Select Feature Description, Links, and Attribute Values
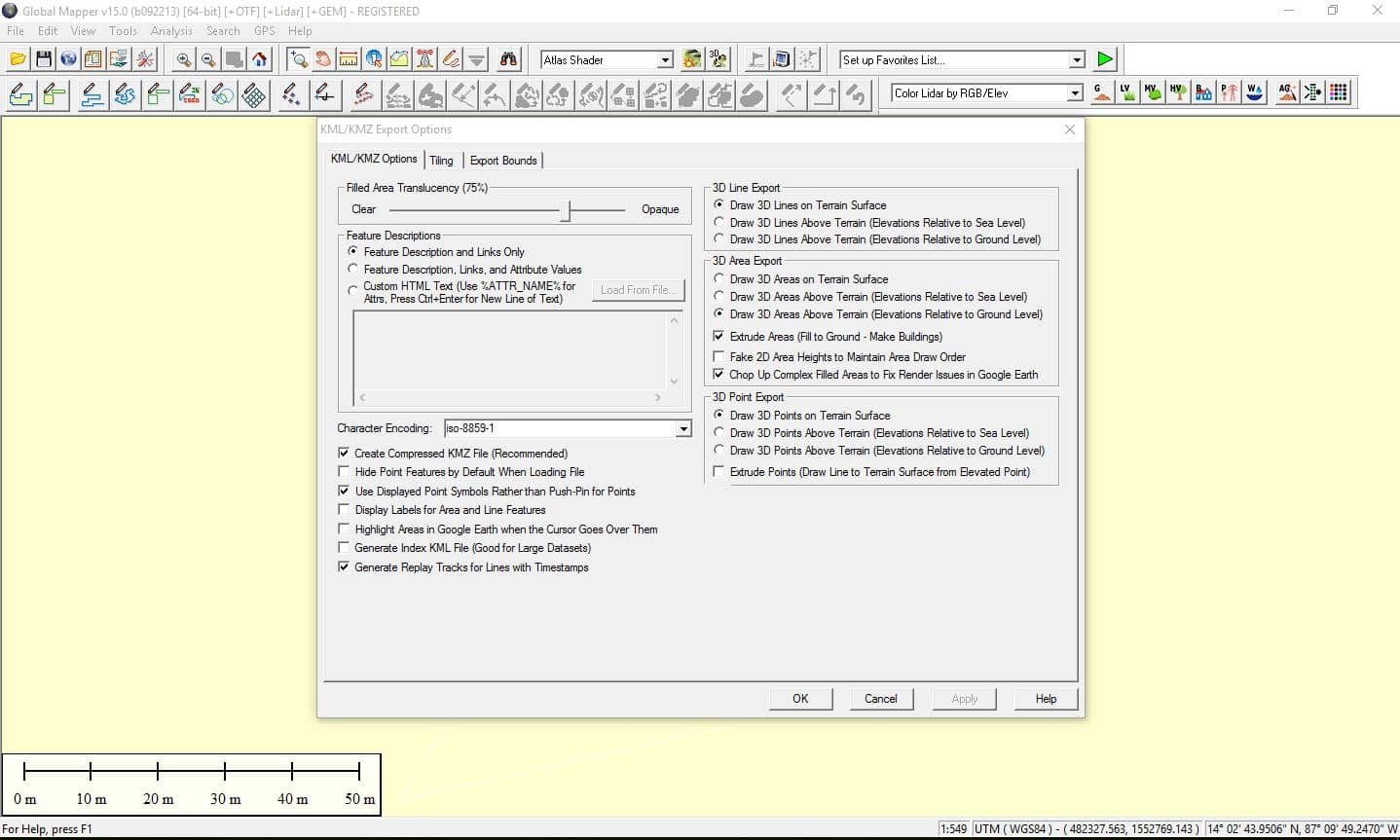The image size is (1400, 840). [464, 270]
